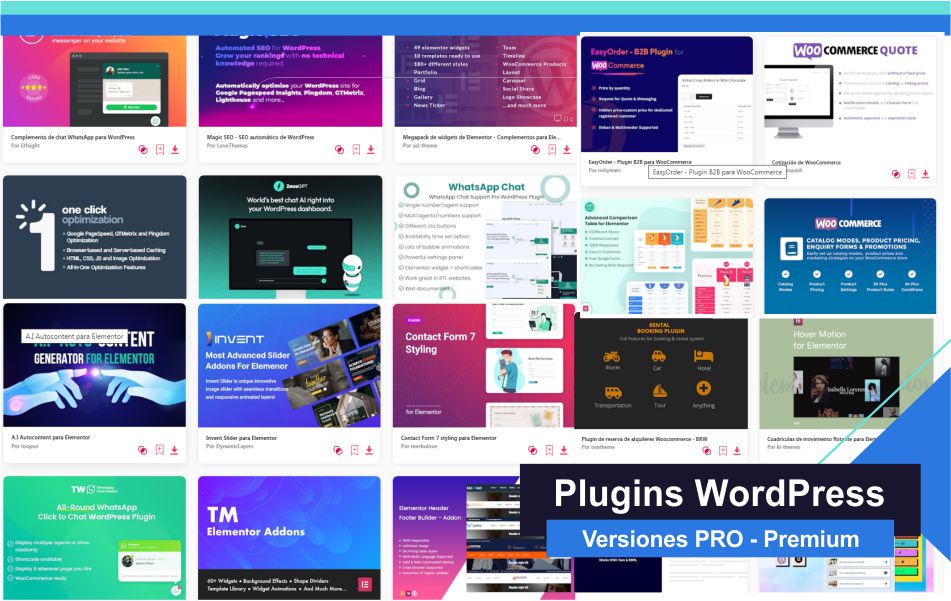Screen dimensions: 951x601
Task: Download the Complemento de chat WhatsApp plugin
Action: click(175, 149)
